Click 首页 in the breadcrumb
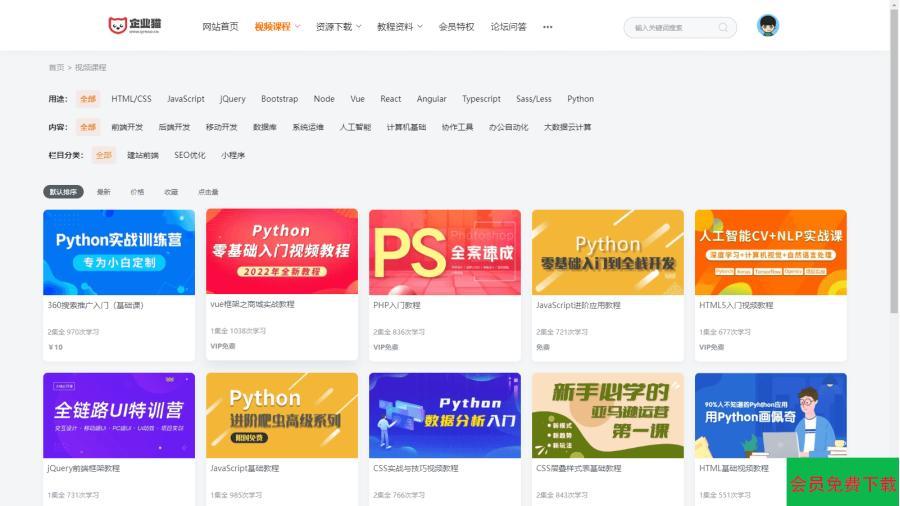Viewport: 900px width, 506px height. coord(56,68)
